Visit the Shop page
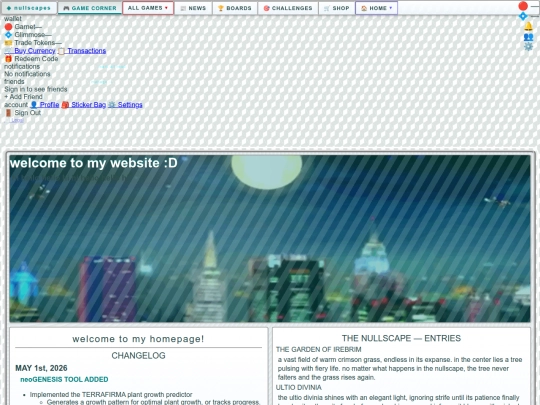The height and width of the screenshot is (405, 540). [336, 8]
